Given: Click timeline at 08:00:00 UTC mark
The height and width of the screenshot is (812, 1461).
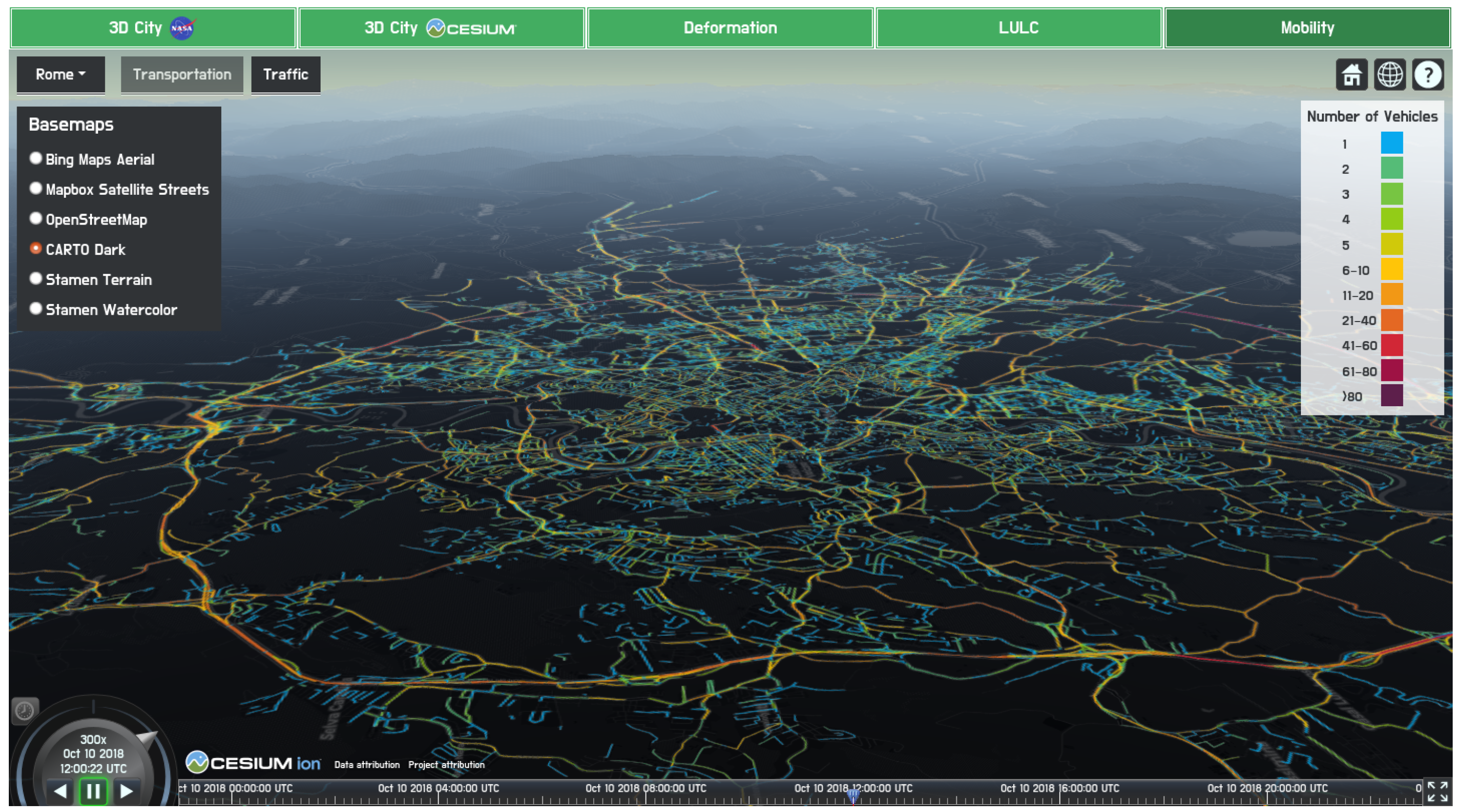Looking at the screenshot, I should pyautogui.click(x=646, y=797).
